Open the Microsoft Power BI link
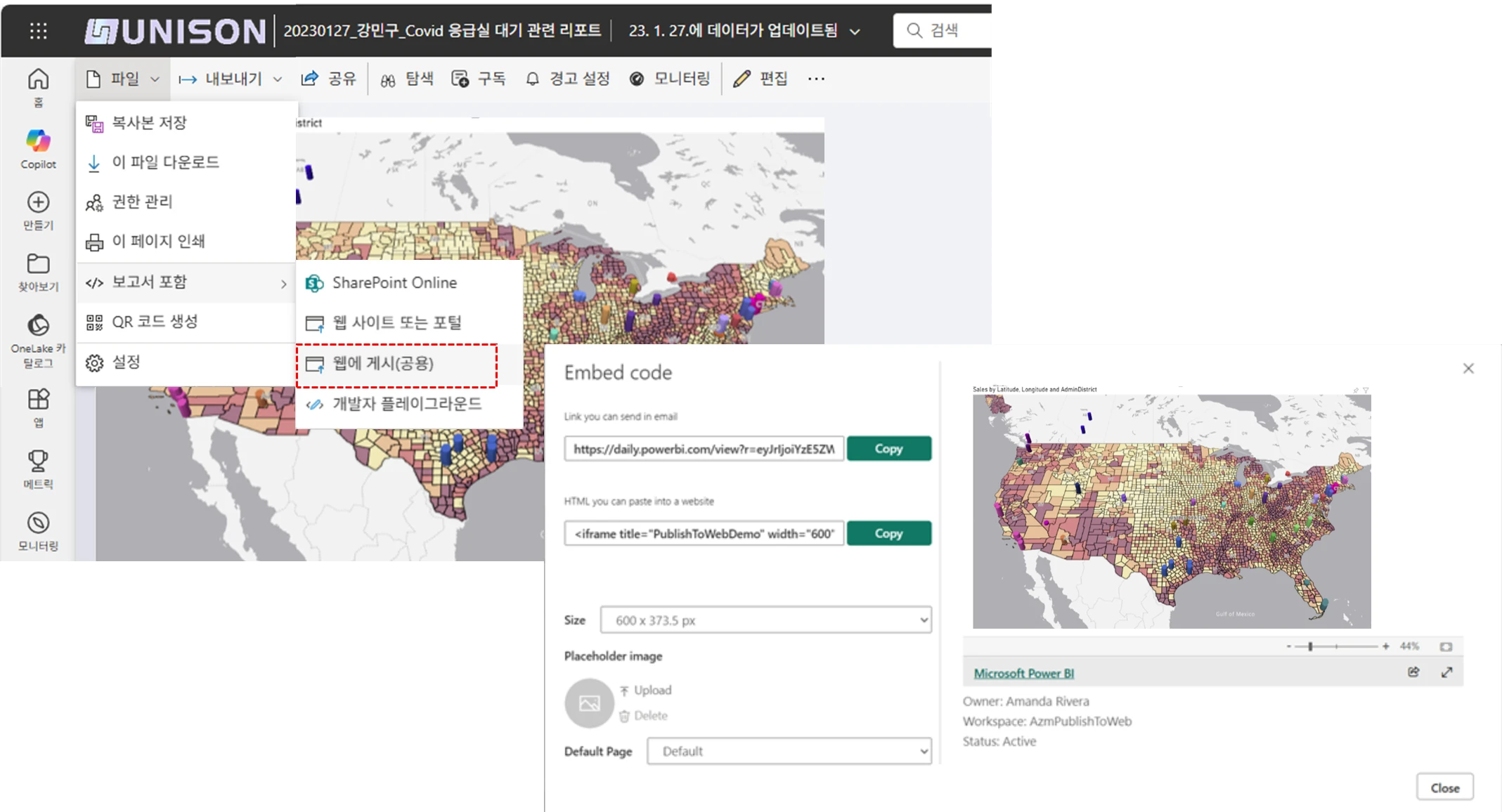This screenshot has height=812, width=1502. pos(1023,673)
